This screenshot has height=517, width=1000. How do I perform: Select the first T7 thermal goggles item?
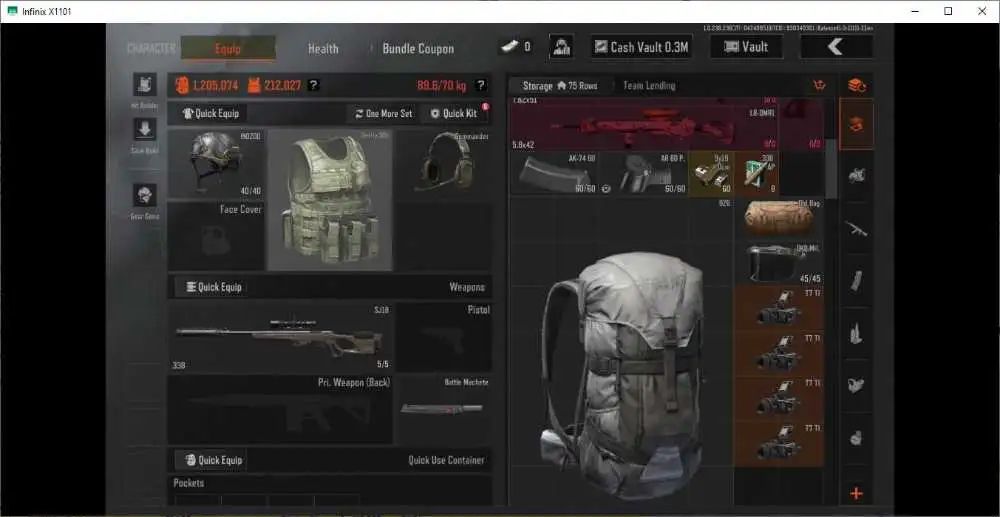pos(779,307)
